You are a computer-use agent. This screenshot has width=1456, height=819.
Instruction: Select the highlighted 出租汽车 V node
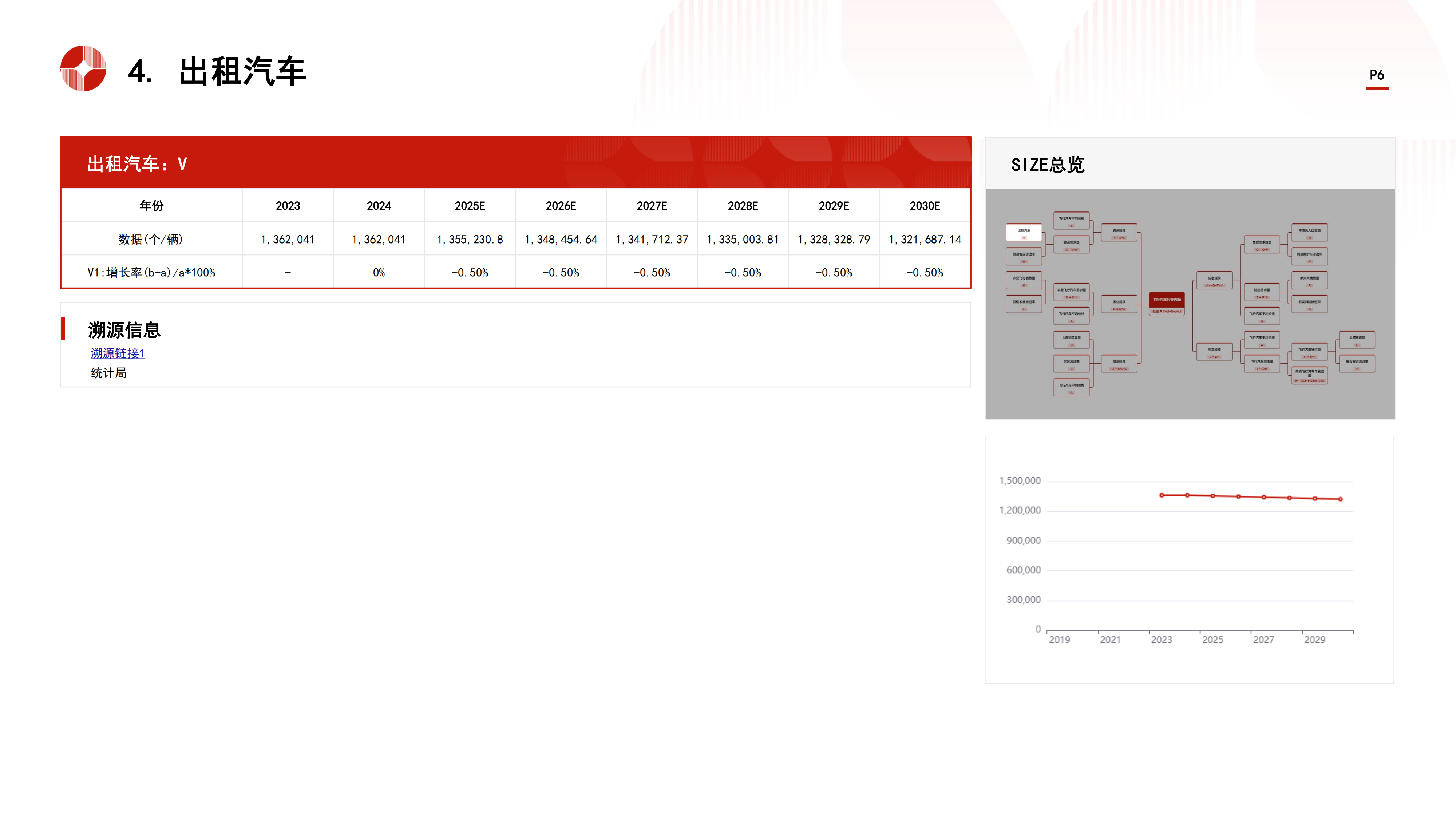click(x=1024, y=233)
